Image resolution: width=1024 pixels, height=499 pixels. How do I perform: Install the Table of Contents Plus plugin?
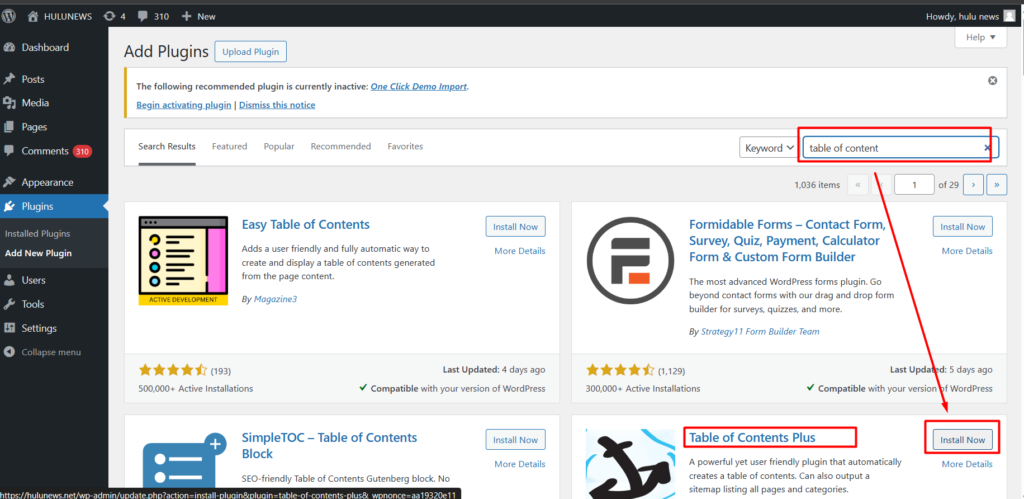pyautogui.click(x=962, y=440)
